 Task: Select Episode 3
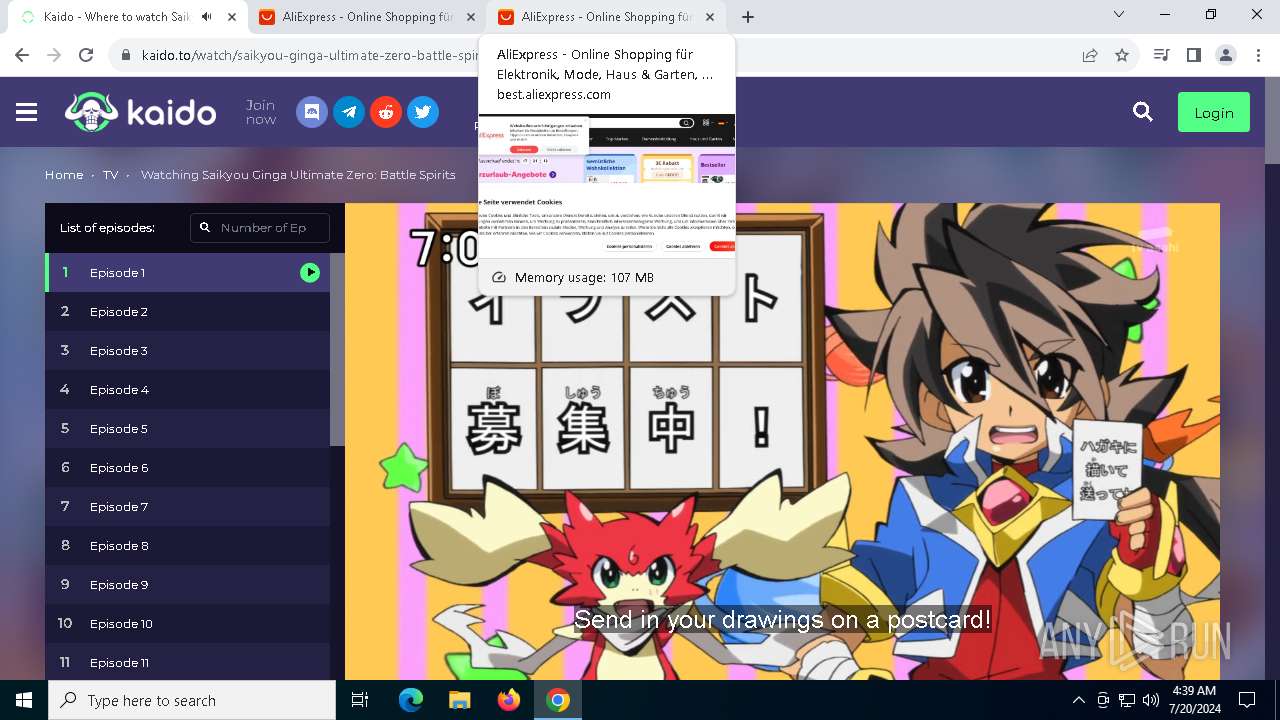pos(187,350)
